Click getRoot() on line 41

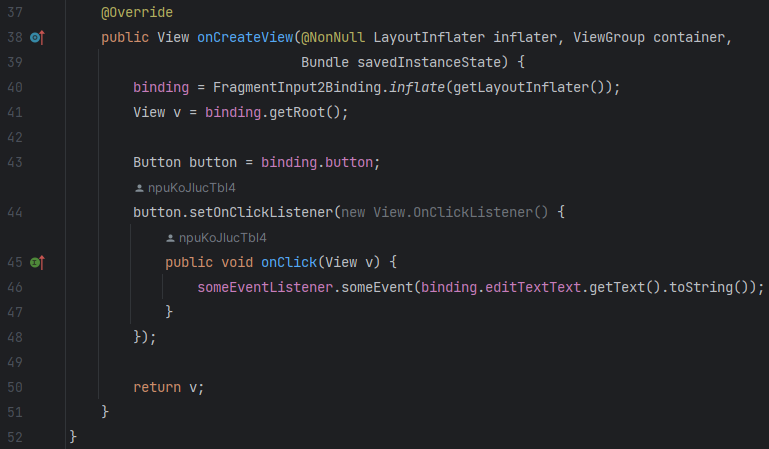tap(305, 112)
